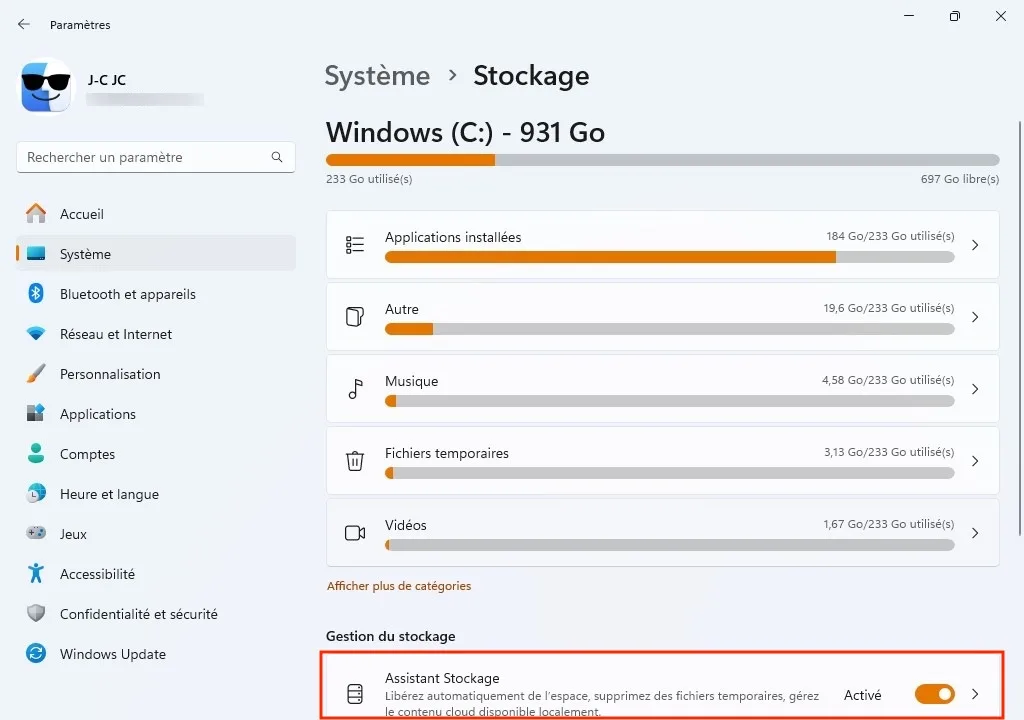Go to Accueil settings page
The width and height of the screenshot is (1024, 720).
[155, 214]
